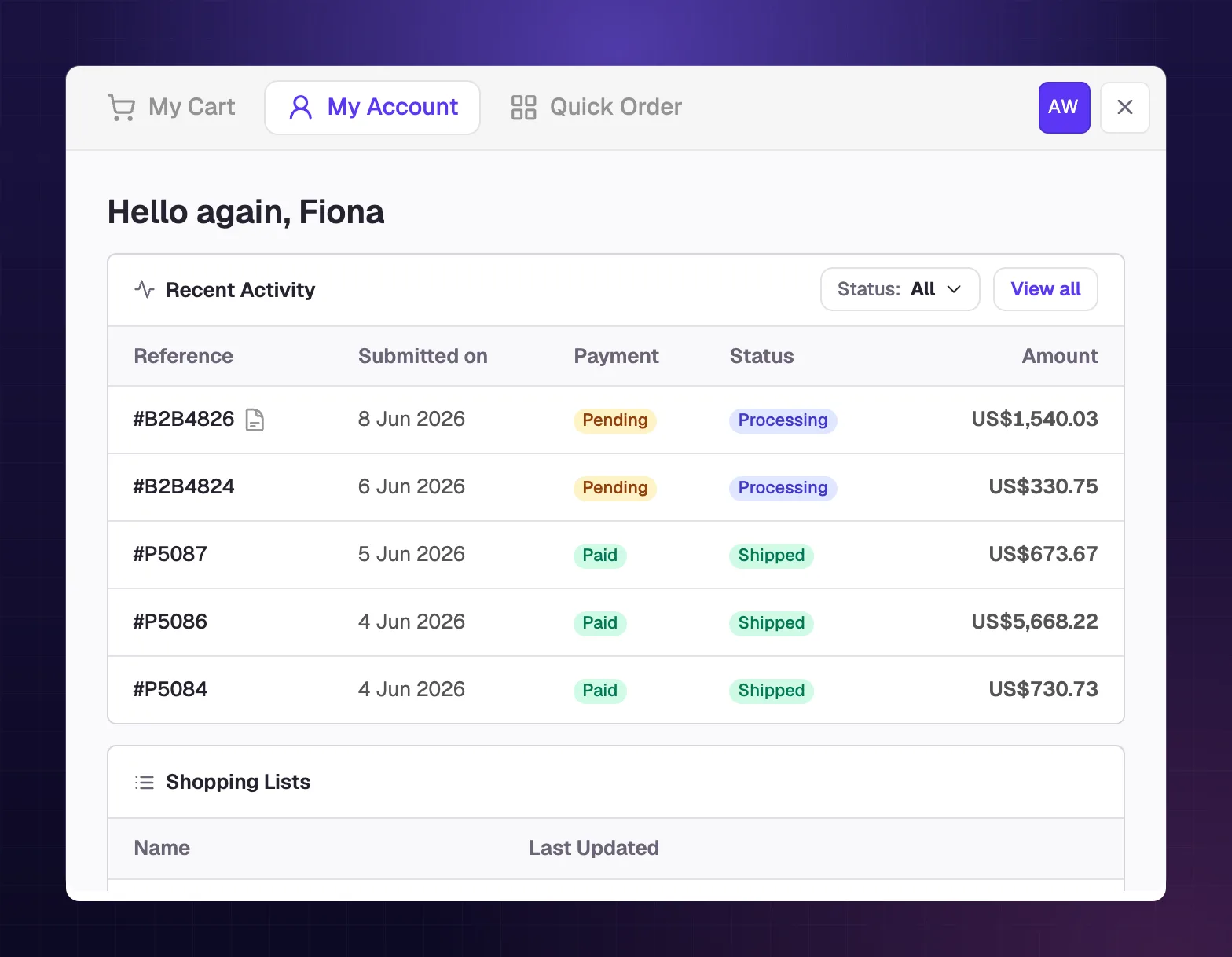Image resolution: width=1232 pixels, height=957 pixels.
Task: Click the Recent Activity pulse icon
Action: [145, 289]
